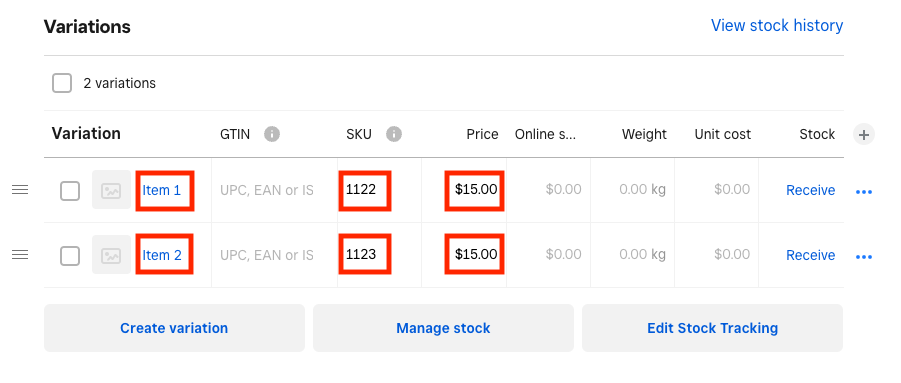Add a column with the plus icon
The height and width of the screenshot is (383, 901).
point(864,135)
